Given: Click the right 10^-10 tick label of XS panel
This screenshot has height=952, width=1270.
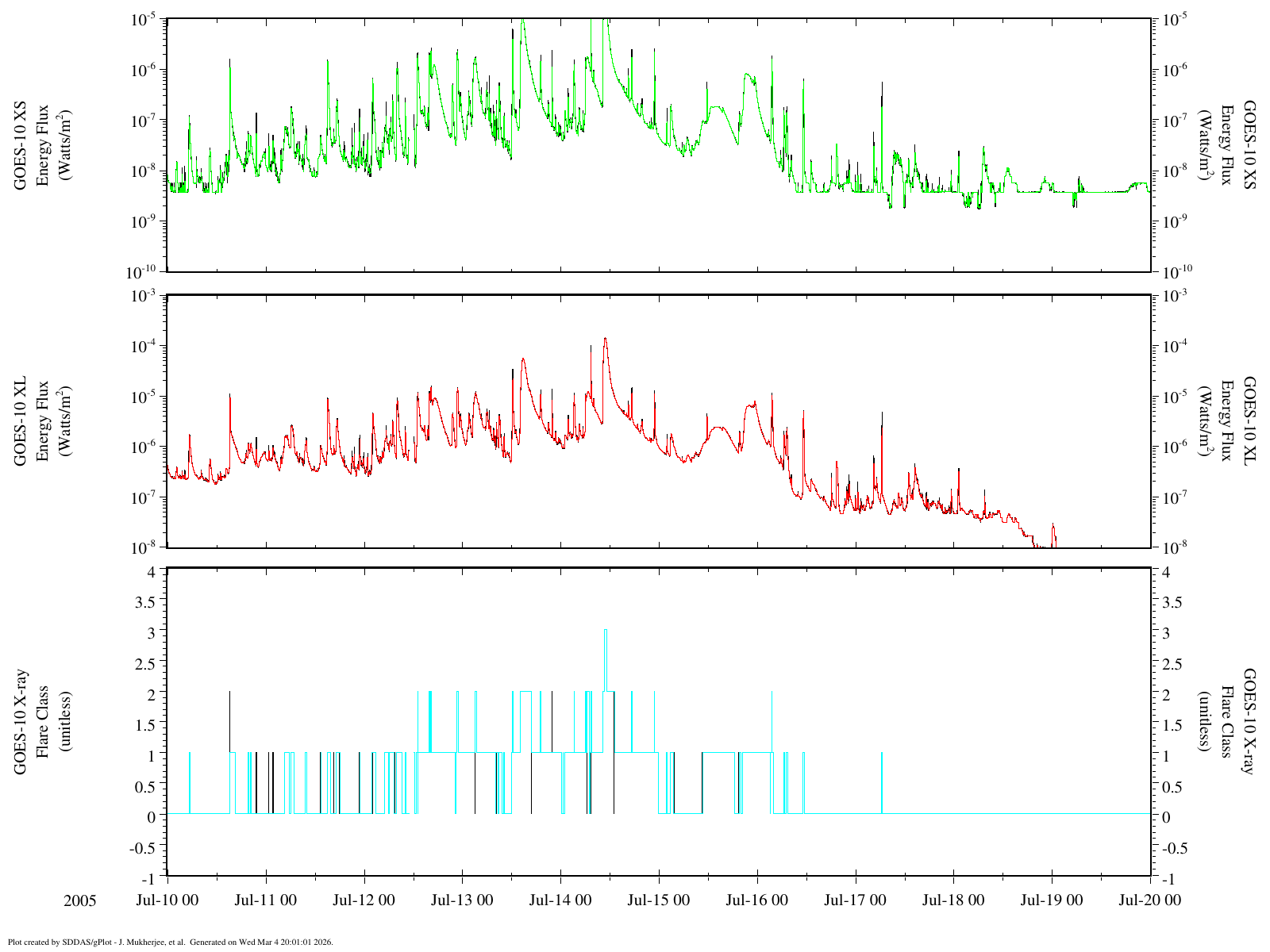Looking at the screenshot, I should [x=1176, y=273].
